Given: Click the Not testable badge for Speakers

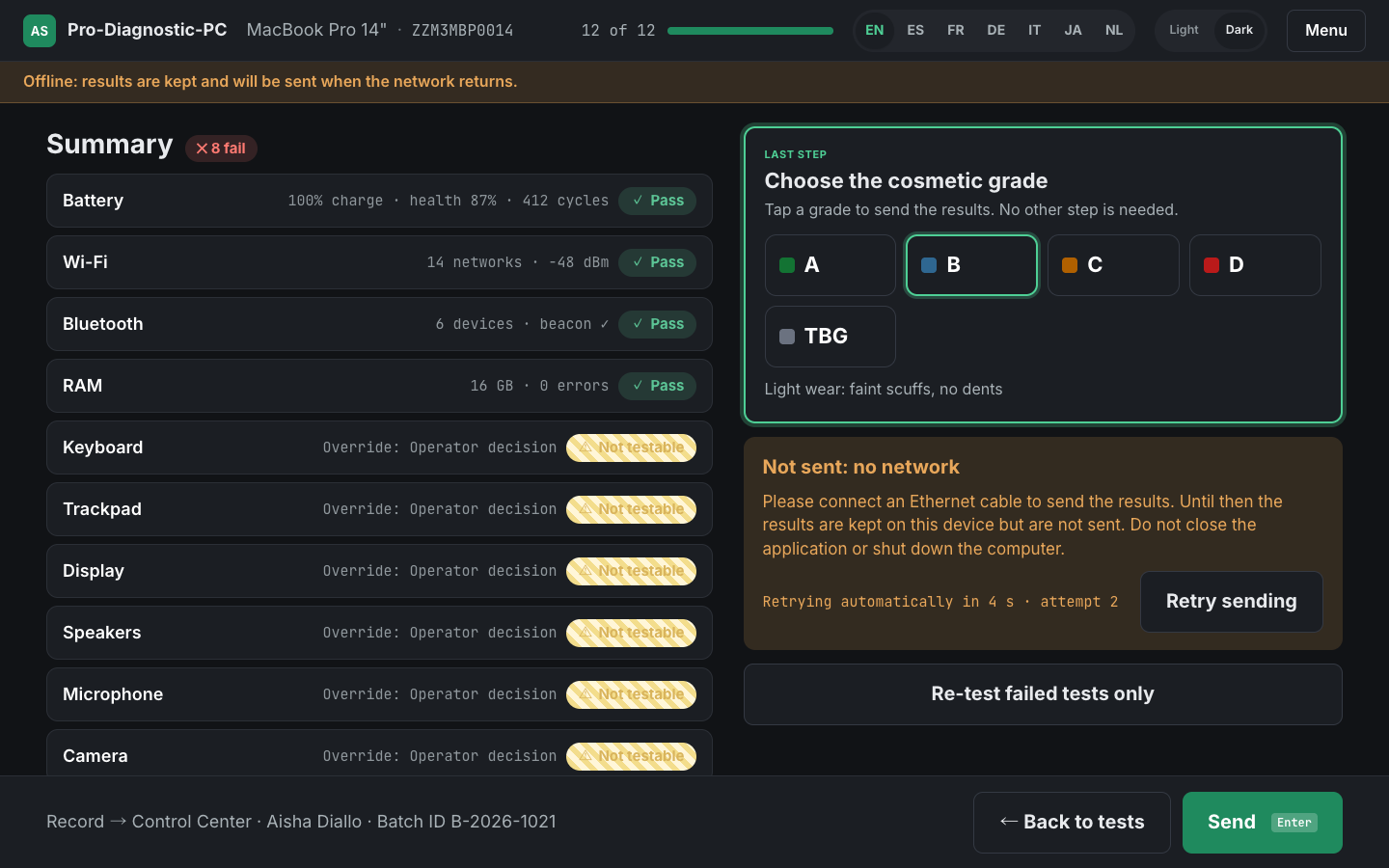Looking at the screenshot, I should [x=631, y=633].
